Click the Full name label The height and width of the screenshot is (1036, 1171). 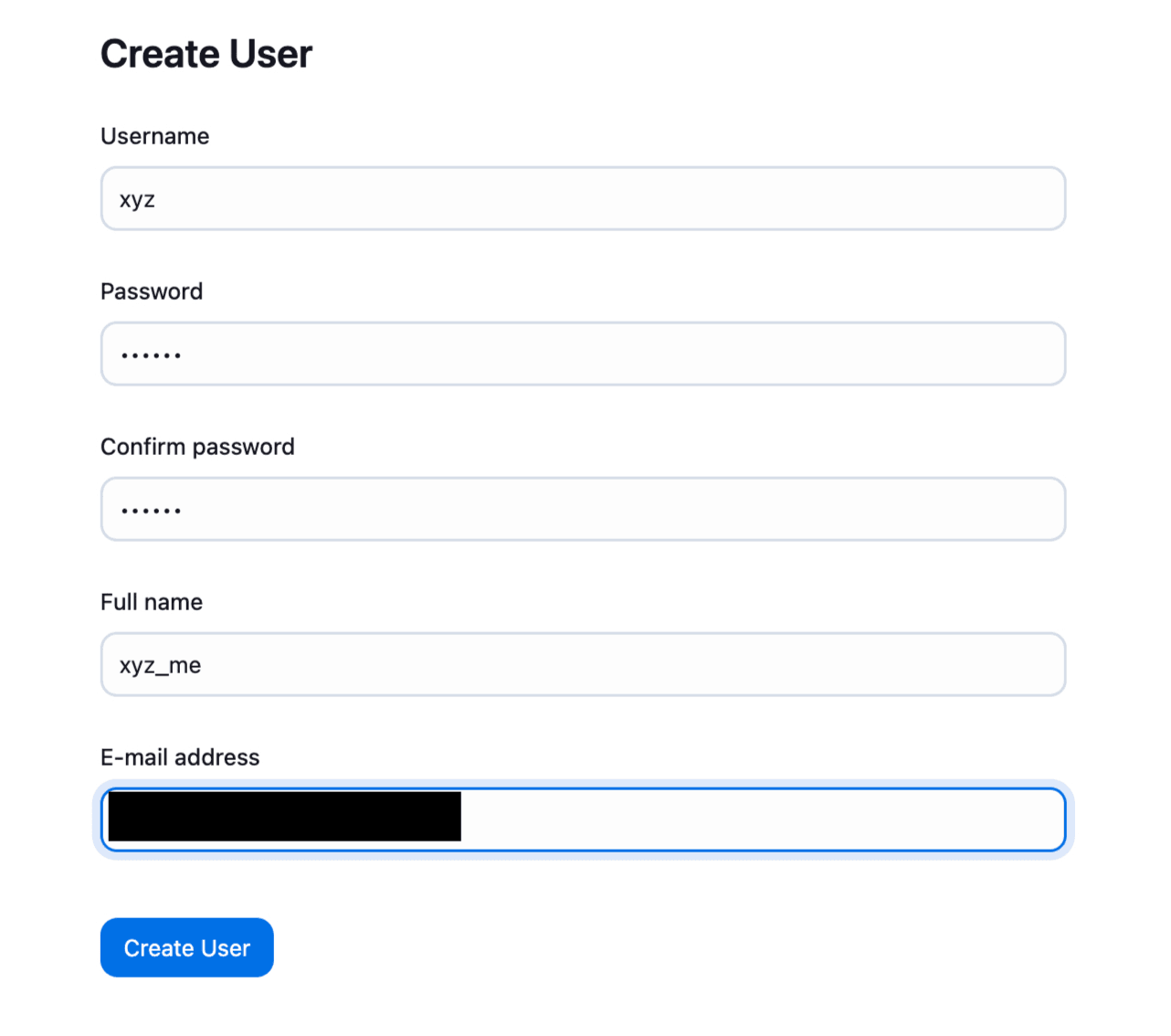(151, 602)
